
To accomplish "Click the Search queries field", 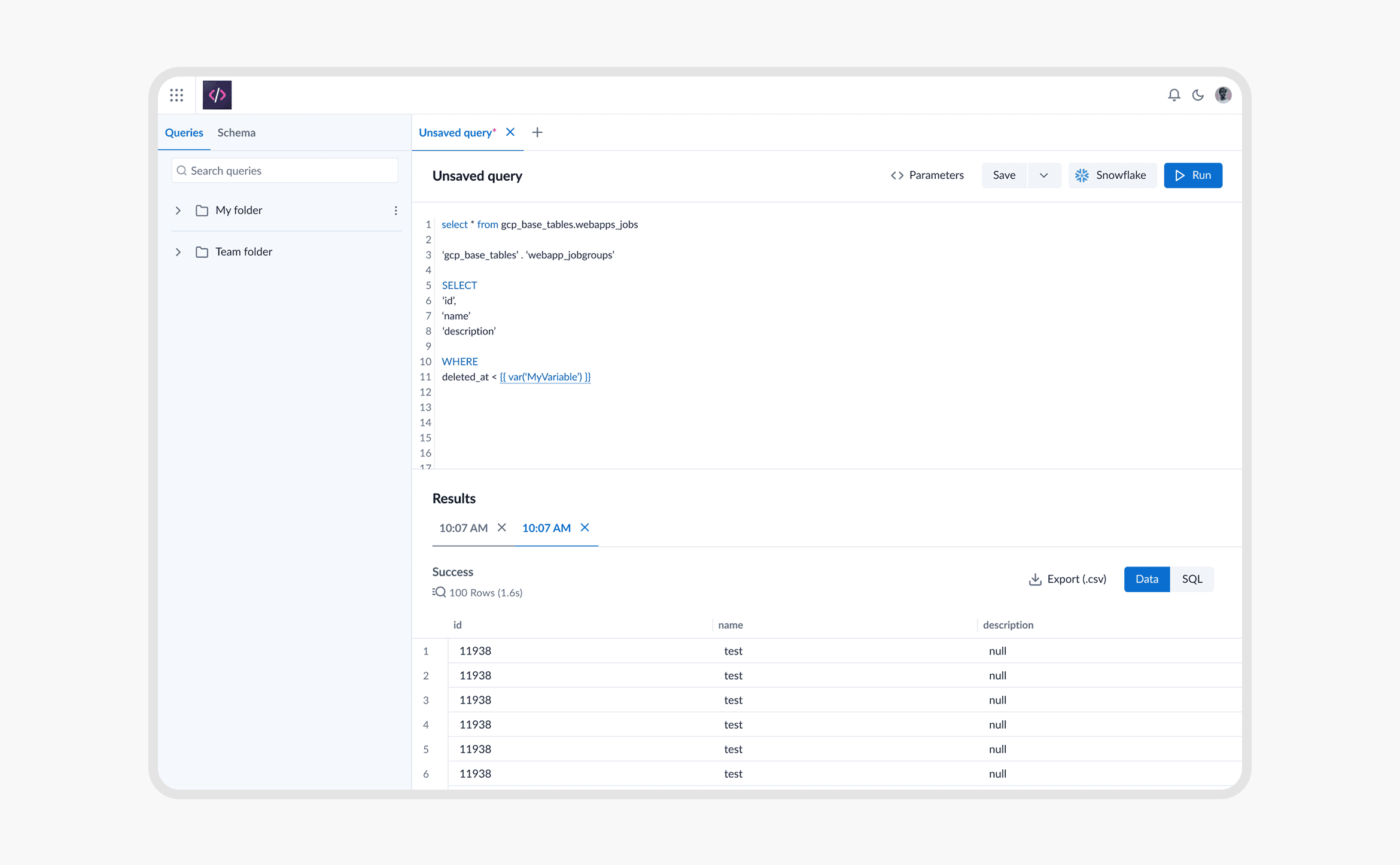I will pos(285,171).
